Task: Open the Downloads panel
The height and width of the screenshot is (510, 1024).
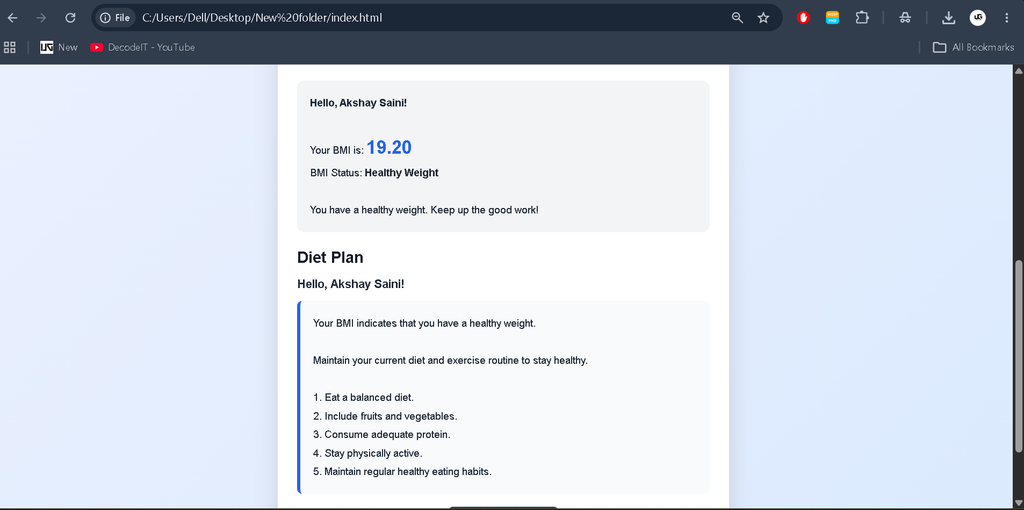Action: [949, 18]
